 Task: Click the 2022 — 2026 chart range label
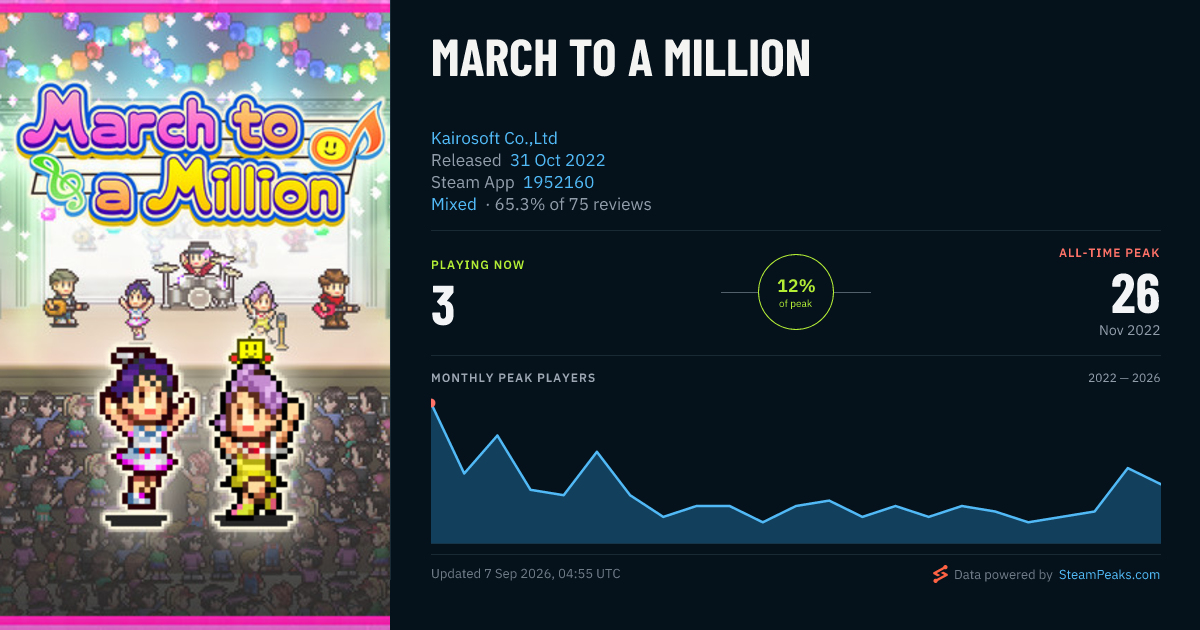[x=1124, y=378]
